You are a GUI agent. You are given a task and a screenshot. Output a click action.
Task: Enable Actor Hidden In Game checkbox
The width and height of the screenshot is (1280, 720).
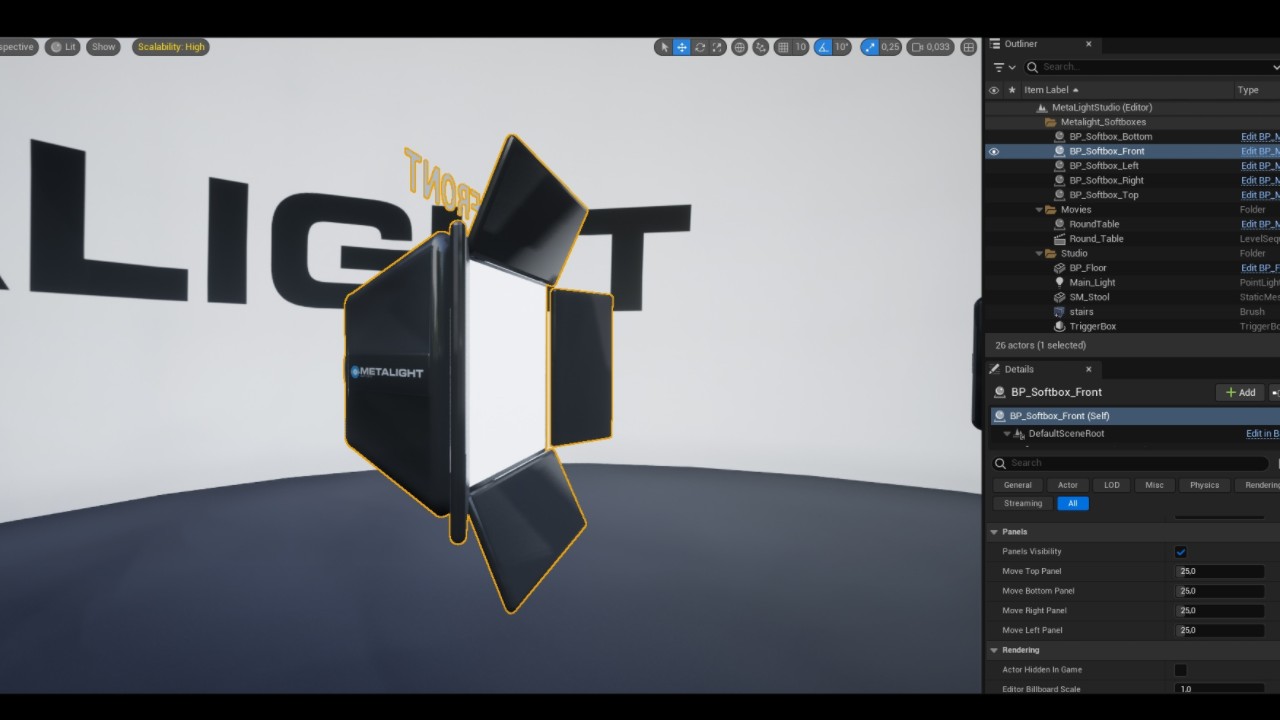(1181, 670)
